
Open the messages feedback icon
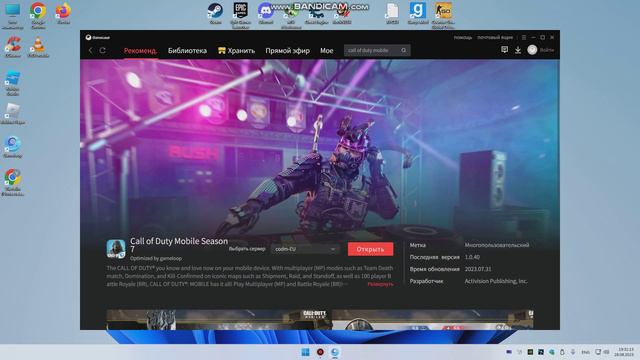[x=504, y=50]
